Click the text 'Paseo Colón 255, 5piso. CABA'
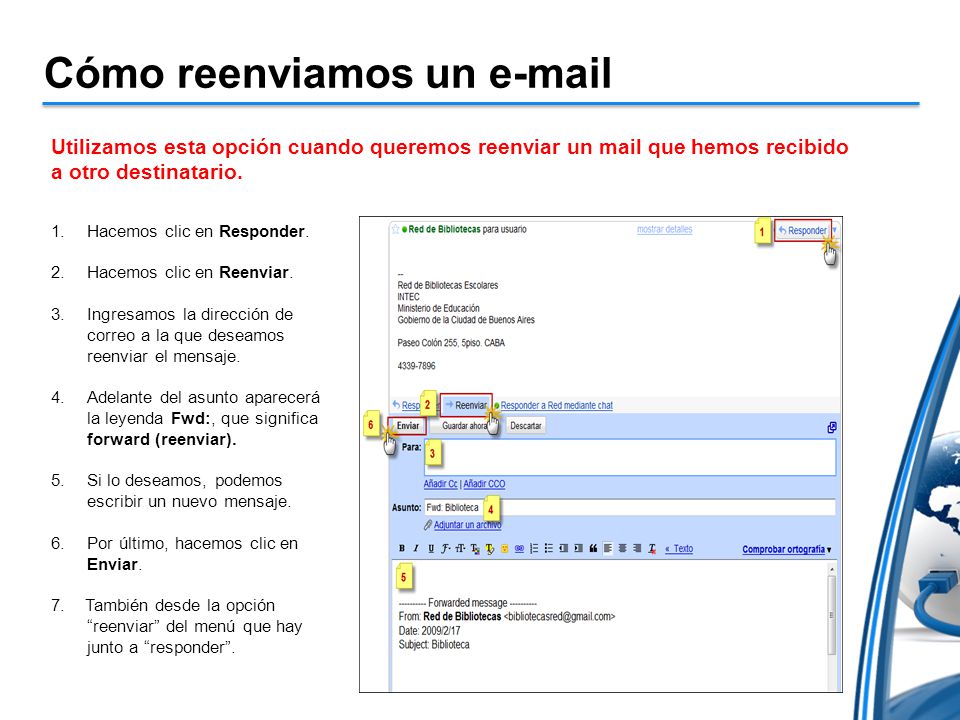 pyautogui.click(x=451, y=343)
